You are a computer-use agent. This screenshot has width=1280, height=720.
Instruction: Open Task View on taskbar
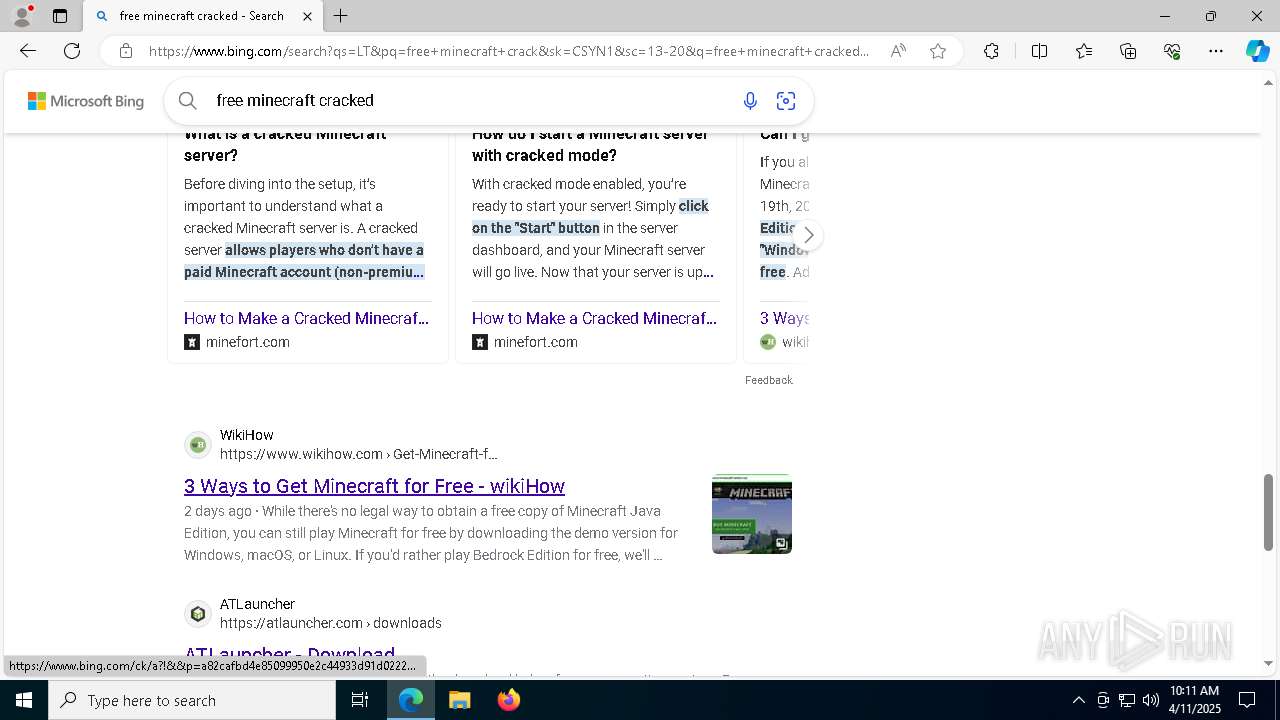(360, 700)
